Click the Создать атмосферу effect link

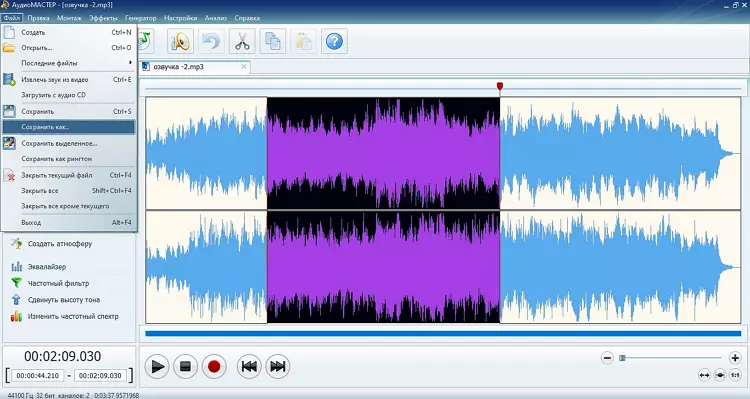[60, 244]
